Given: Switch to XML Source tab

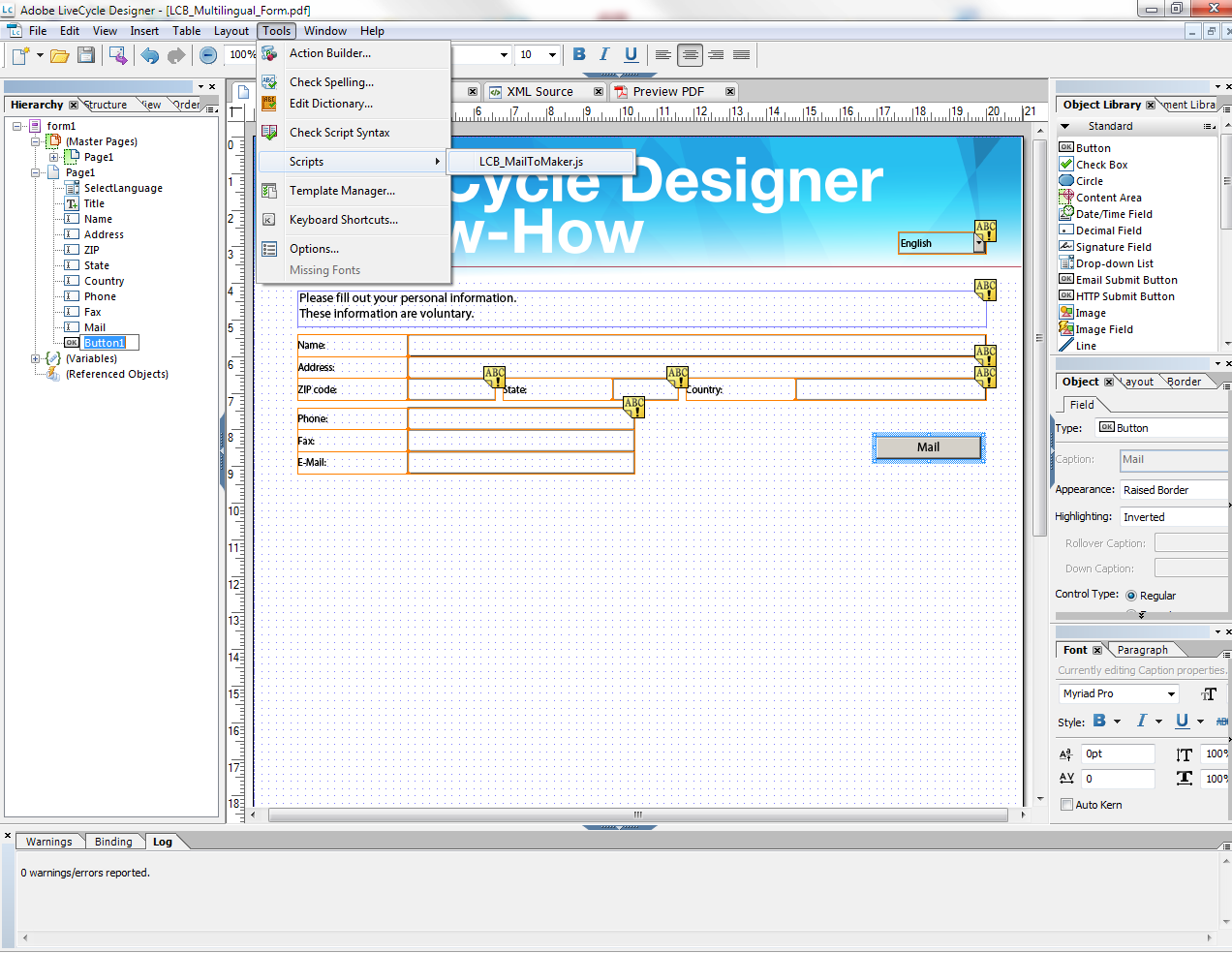Looking at the screenshot, I should pos(539,91).
